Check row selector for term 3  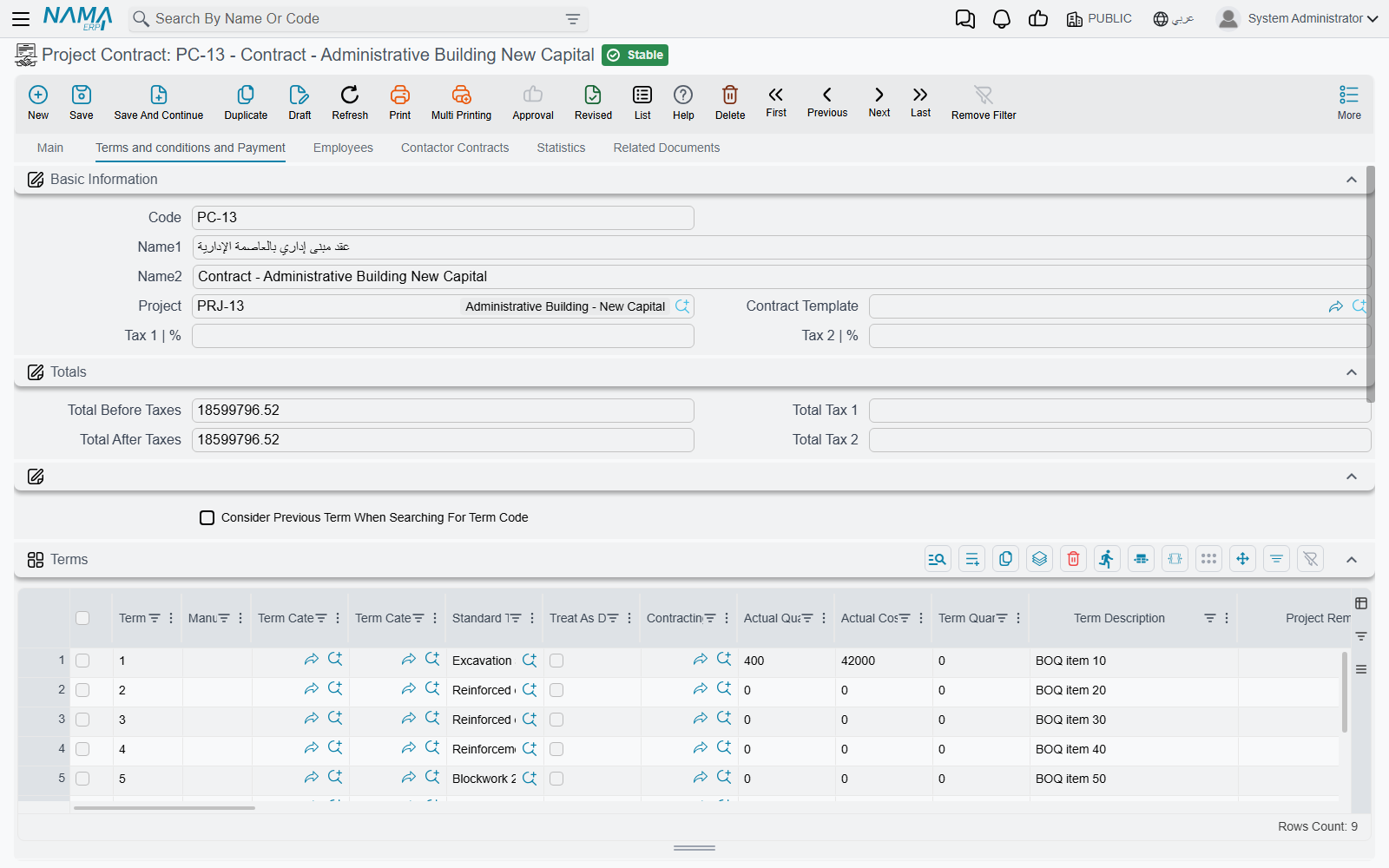(82, 720)
